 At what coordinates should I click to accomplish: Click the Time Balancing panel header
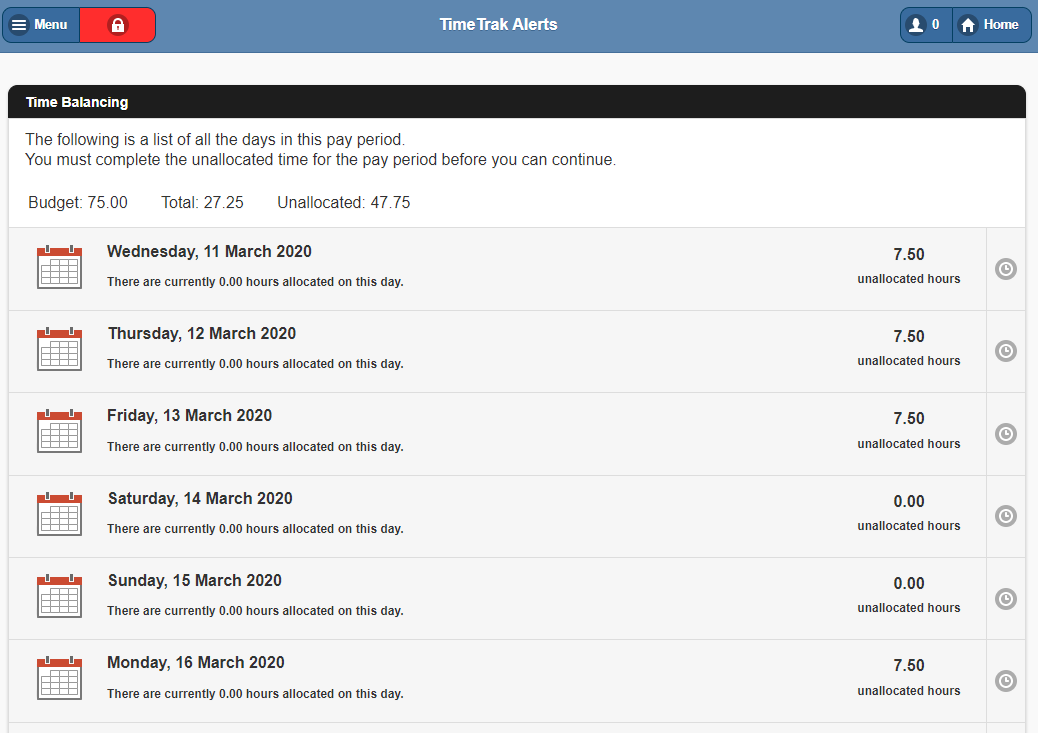(x=517, y=102)
